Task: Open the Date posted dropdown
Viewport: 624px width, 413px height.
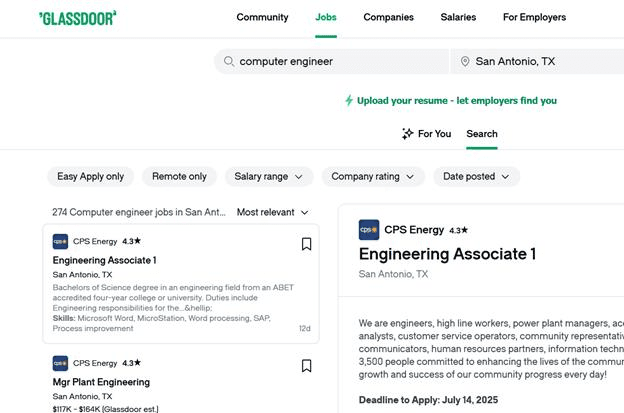Action: [x=476, y=176]
